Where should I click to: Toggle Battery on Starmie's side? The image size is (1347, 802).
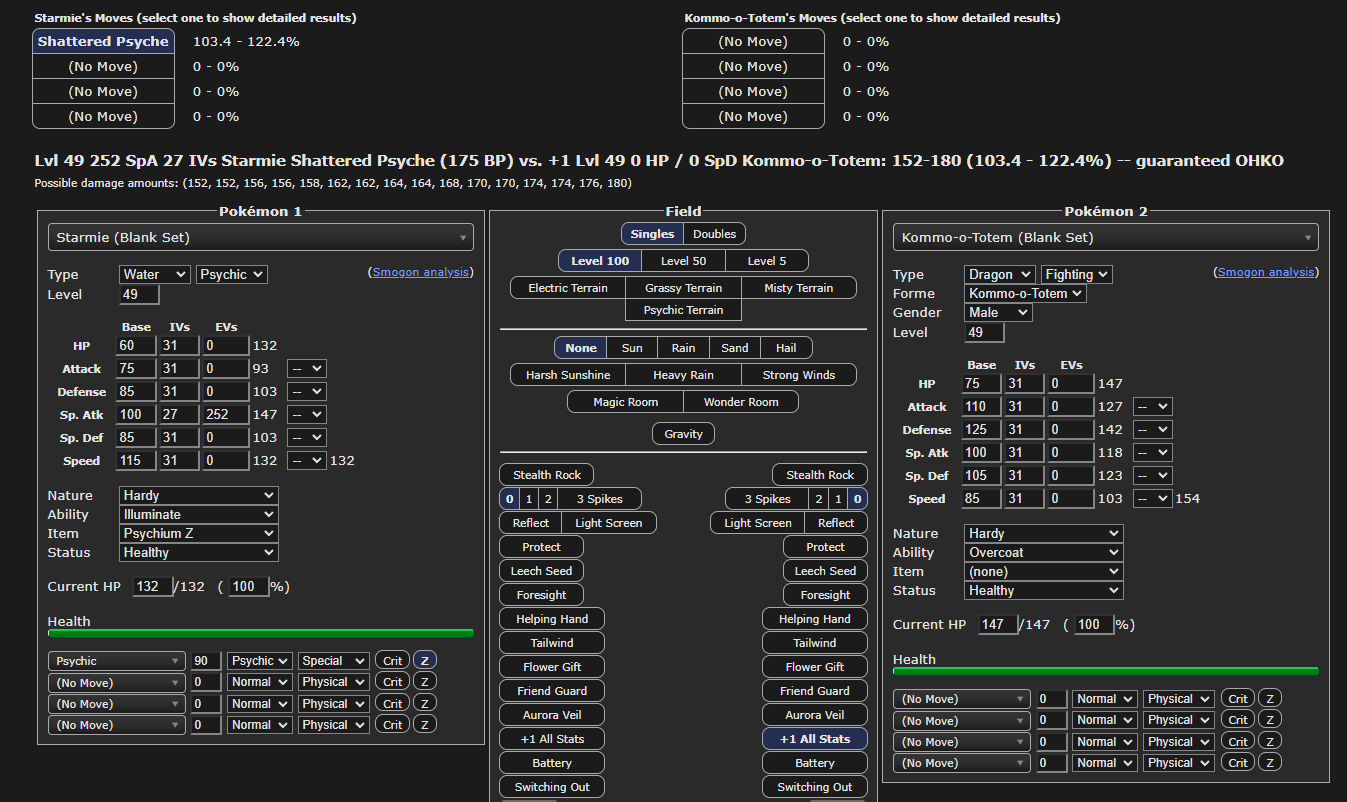[552, 763]
